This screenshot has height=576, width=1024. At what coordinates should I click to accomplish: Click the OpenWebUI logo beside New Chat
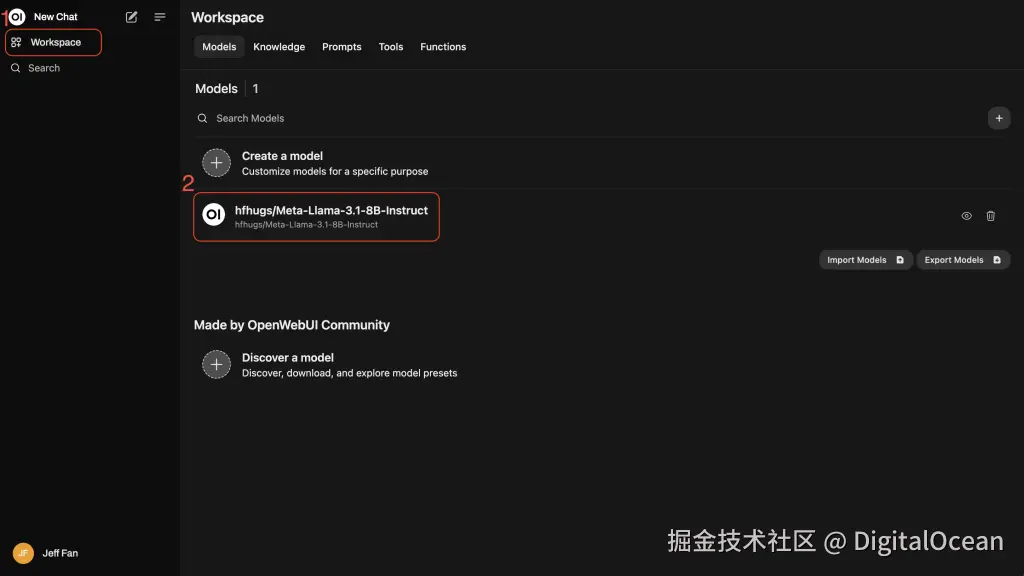point(17,17)
